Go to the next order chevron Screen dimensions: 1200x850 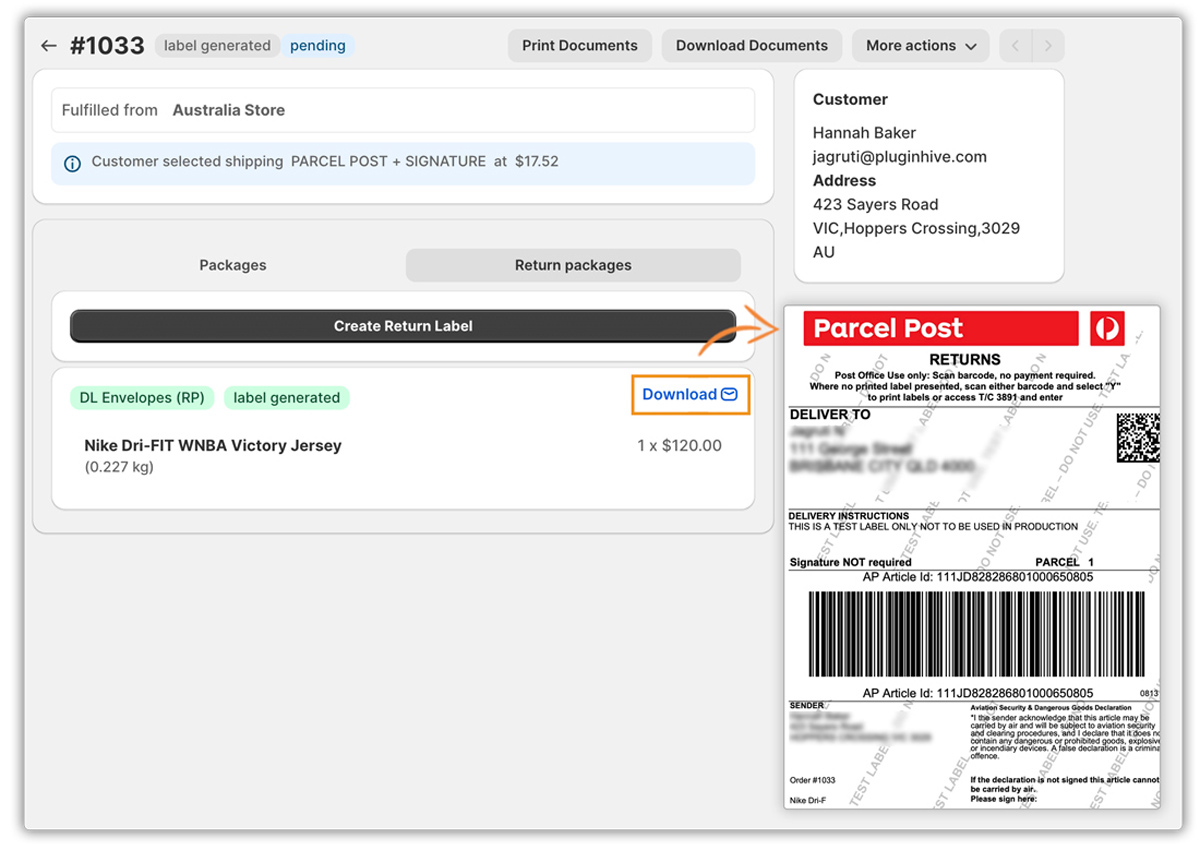[x=1047, y=46]
